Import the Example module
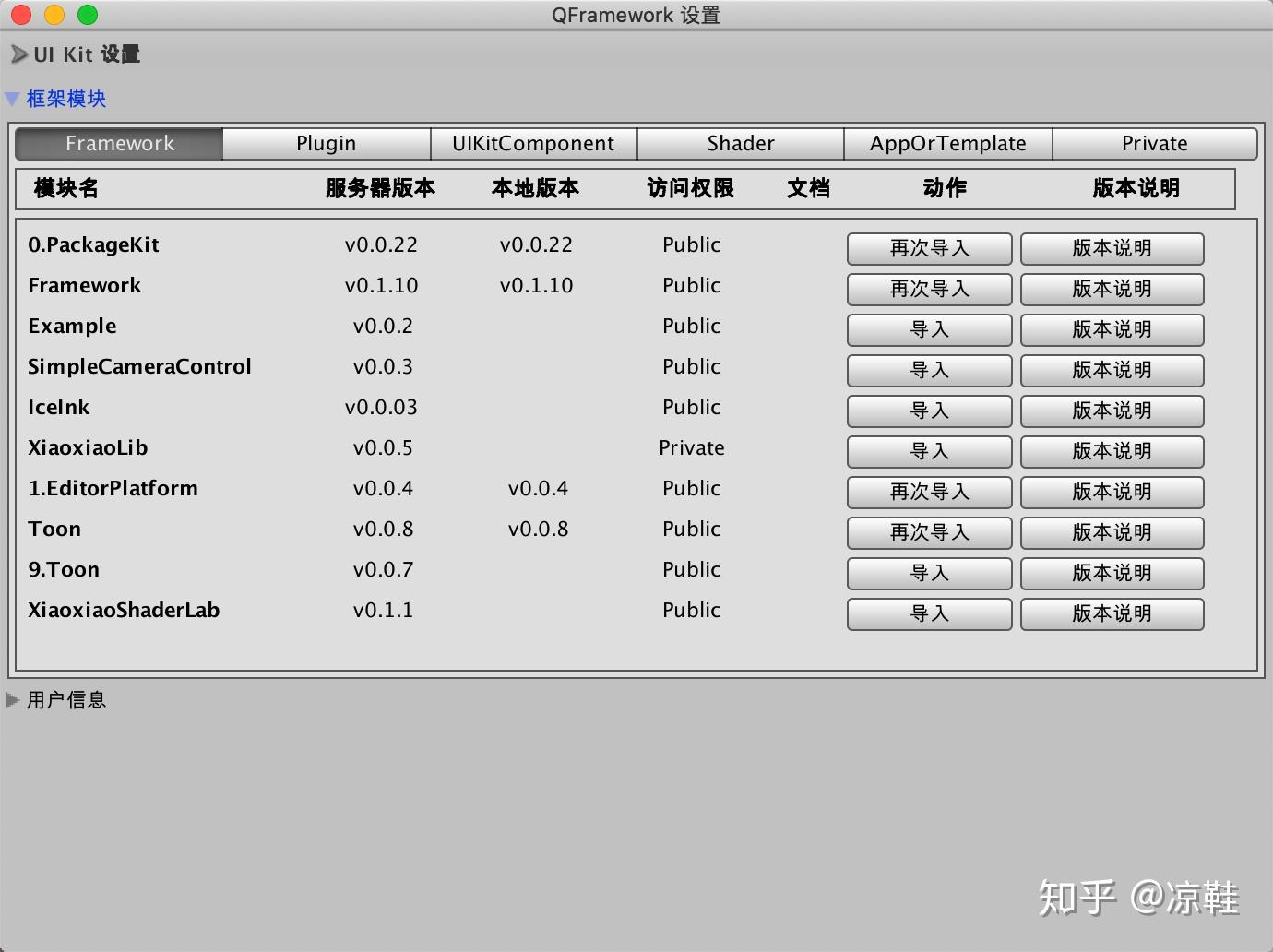Screen dimensions: 1273x952 [x=929, y=329]
